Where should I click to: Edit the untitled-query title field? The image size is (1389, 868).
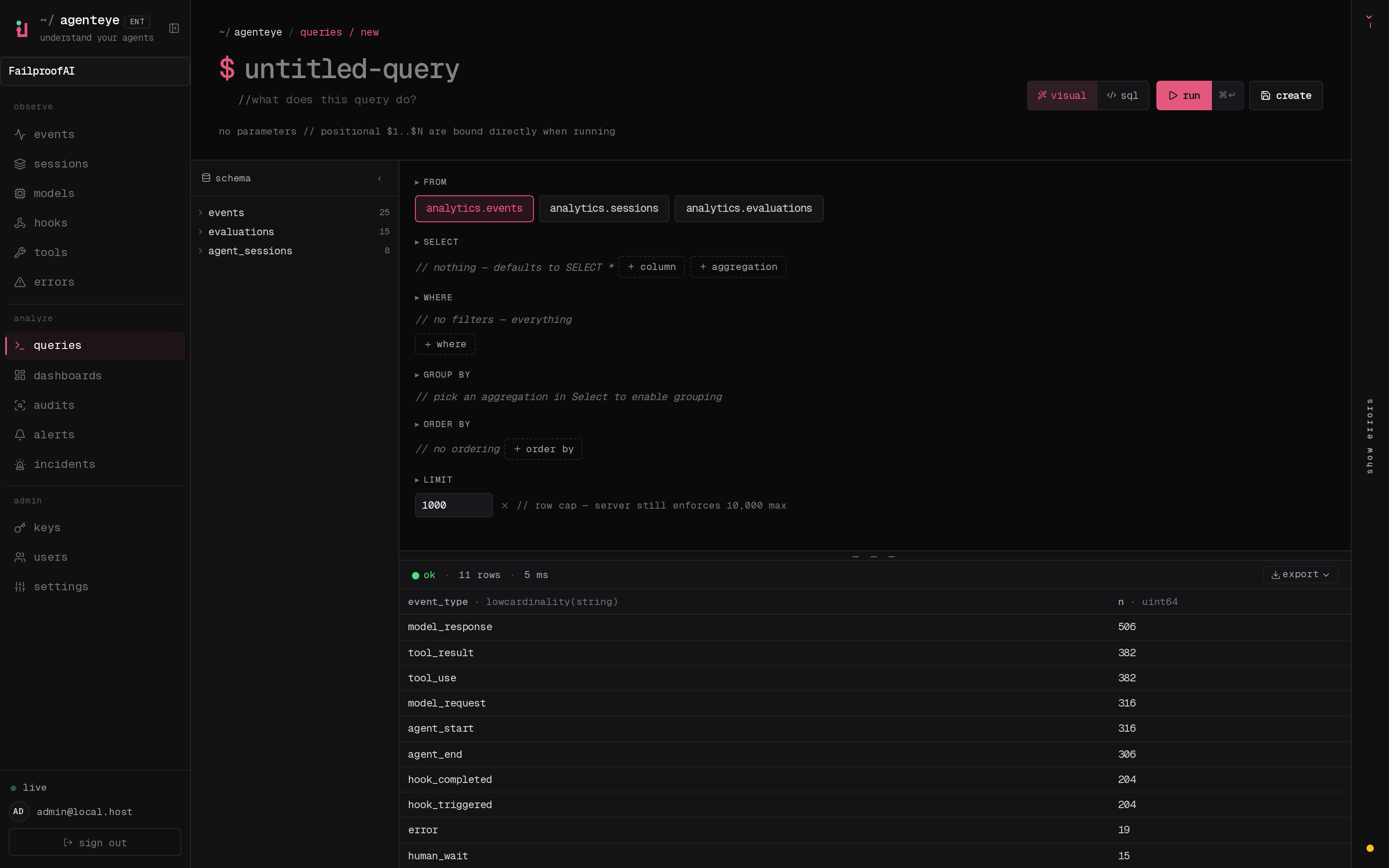click(x=351, y=69)
